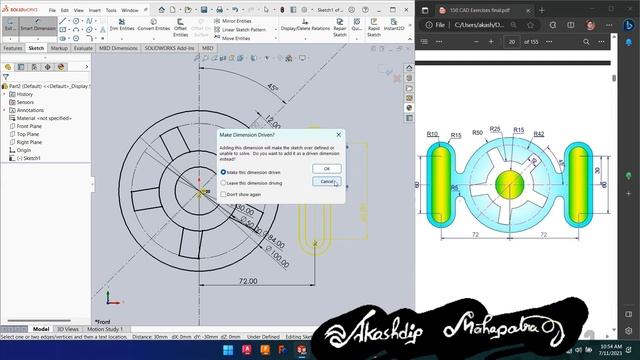Click Move Entities tool
This screenshot has width=640, height=360.
(x=232, y=38)
